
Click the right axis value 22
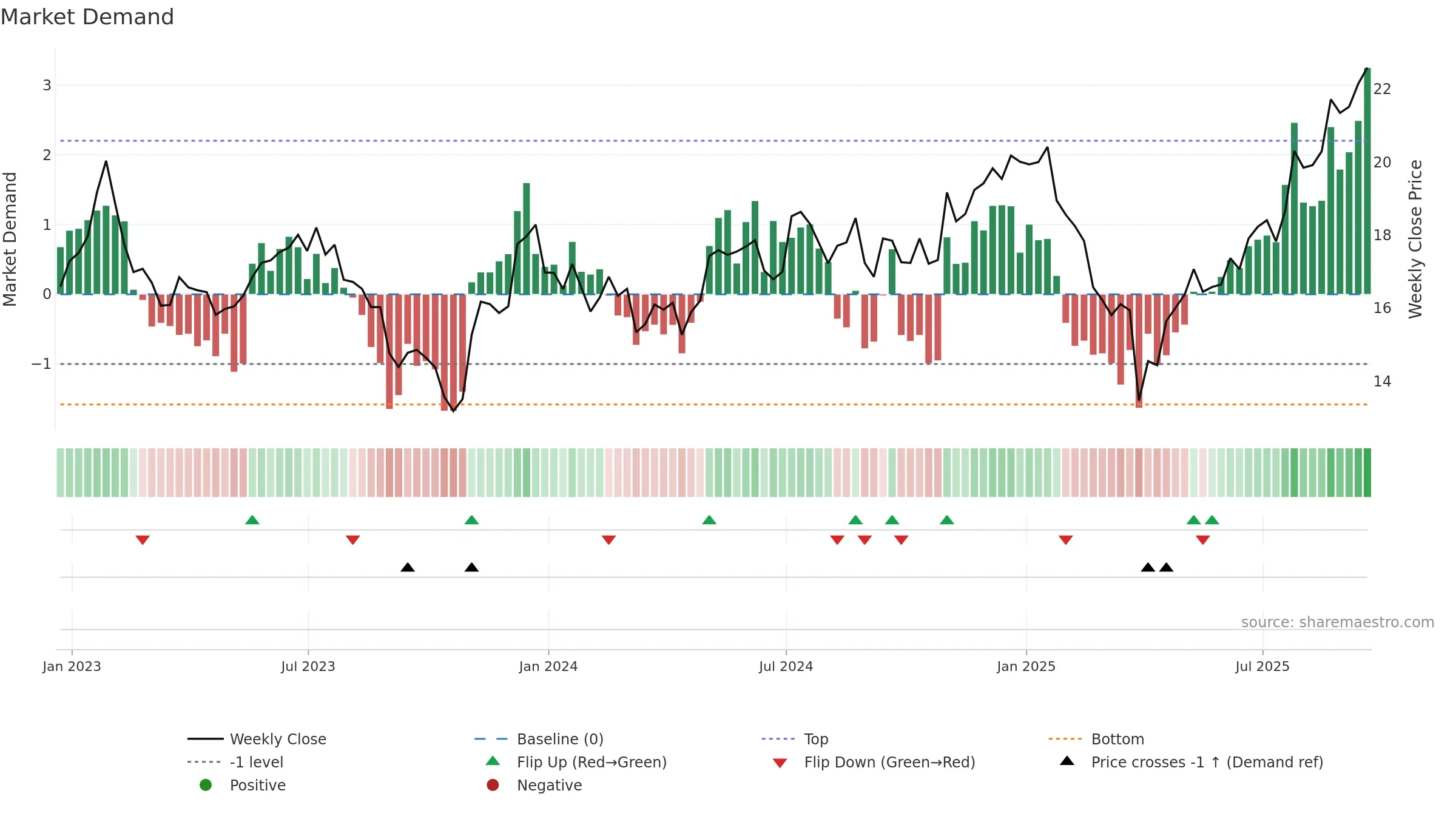pos(1382,89)
